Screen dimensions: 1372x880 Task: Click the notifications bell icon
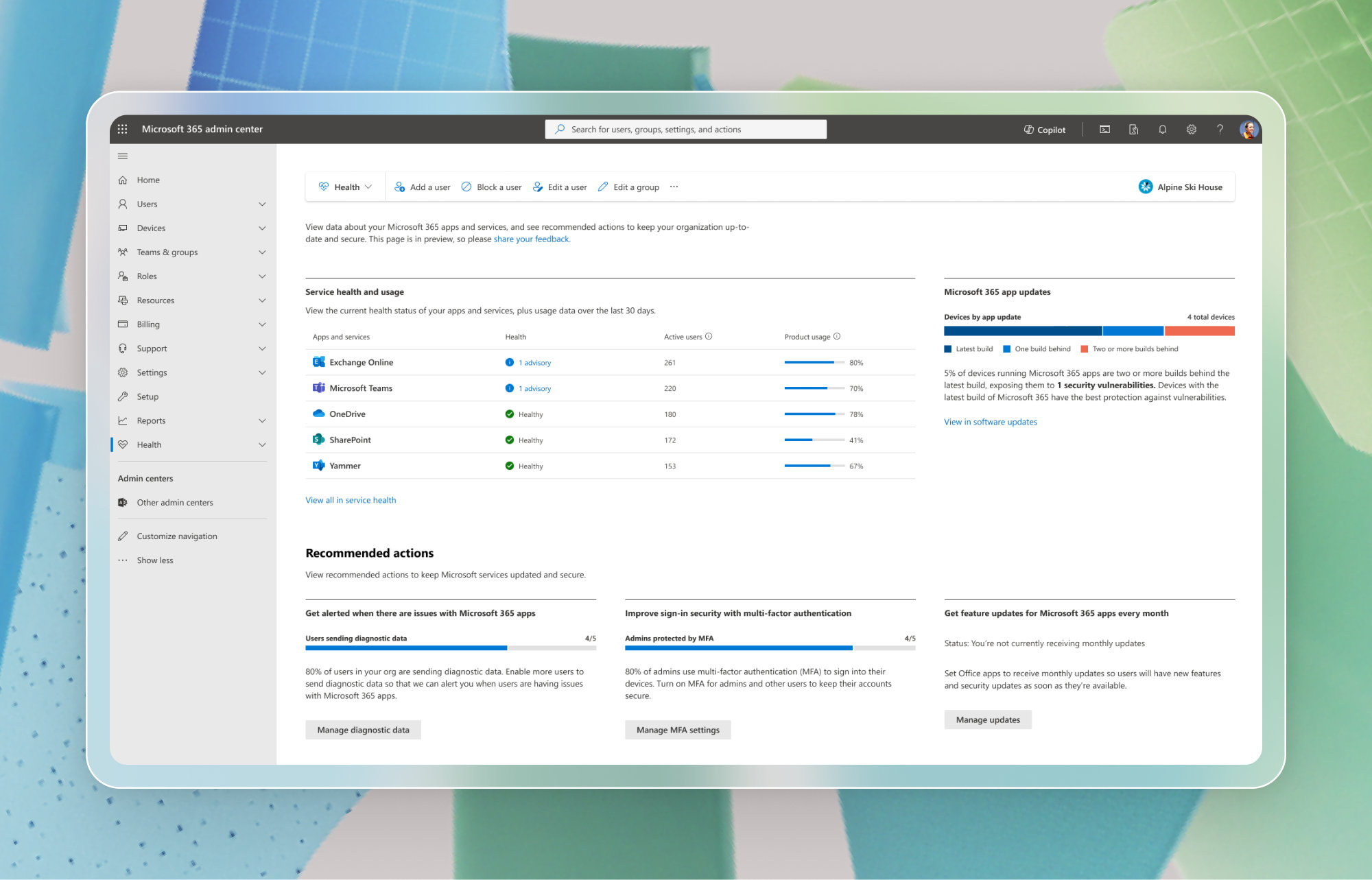[1162, 129]
